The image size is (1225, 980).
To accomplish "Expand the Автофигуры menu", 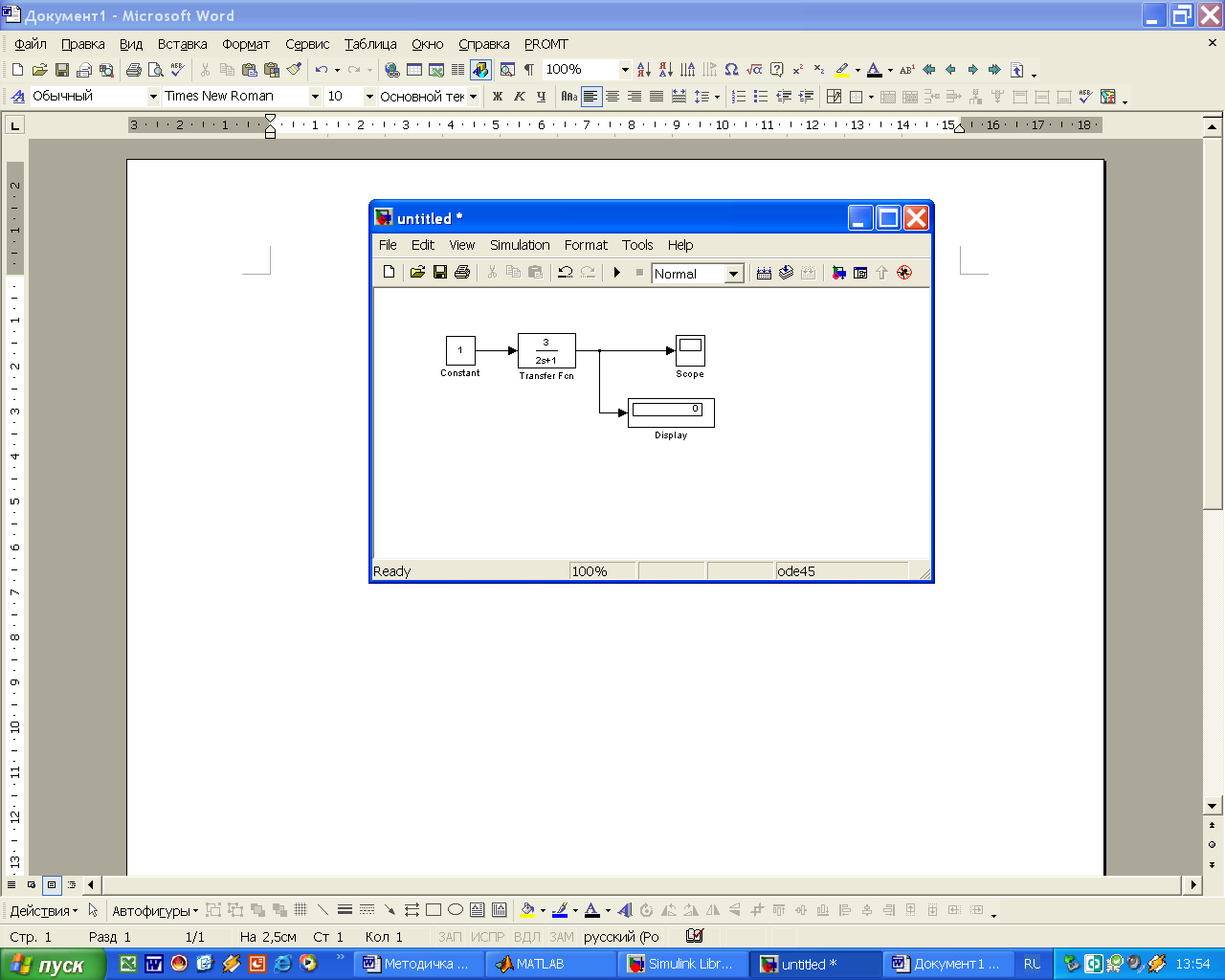I will tap(154, 911).
